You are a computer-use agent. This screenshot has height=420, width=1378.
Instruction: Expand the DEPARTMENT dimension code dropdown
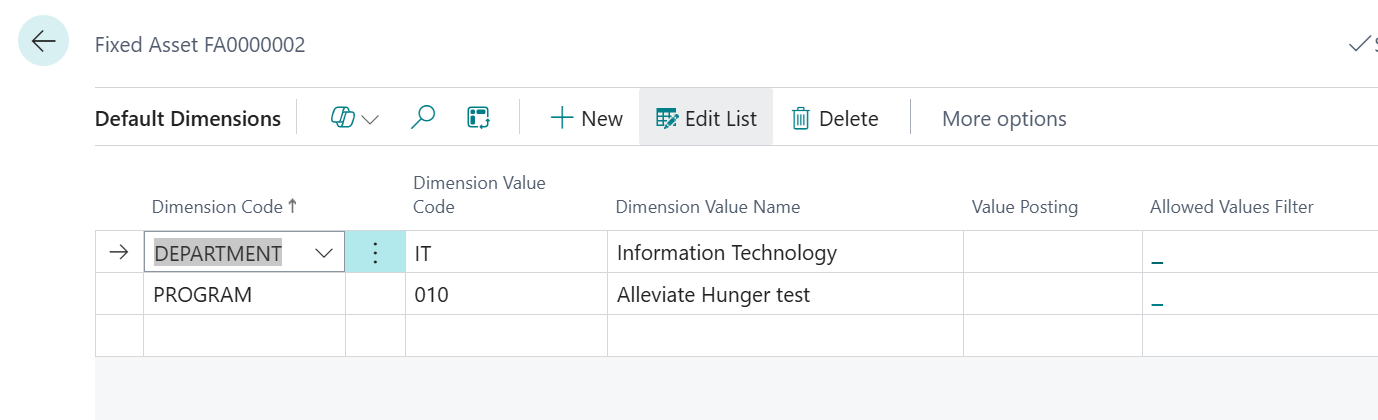(x=324, y=253)
